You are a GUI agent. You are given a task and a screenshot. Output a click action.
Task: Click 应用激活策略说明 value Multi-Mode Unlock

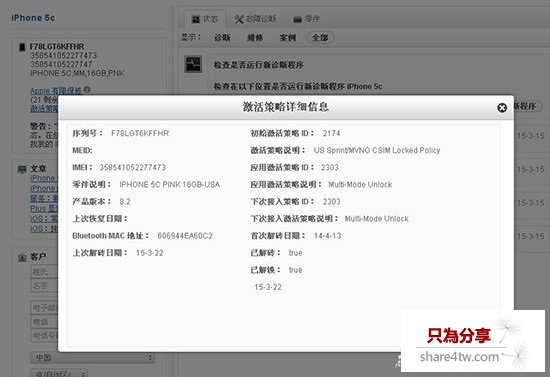point(360,184)
